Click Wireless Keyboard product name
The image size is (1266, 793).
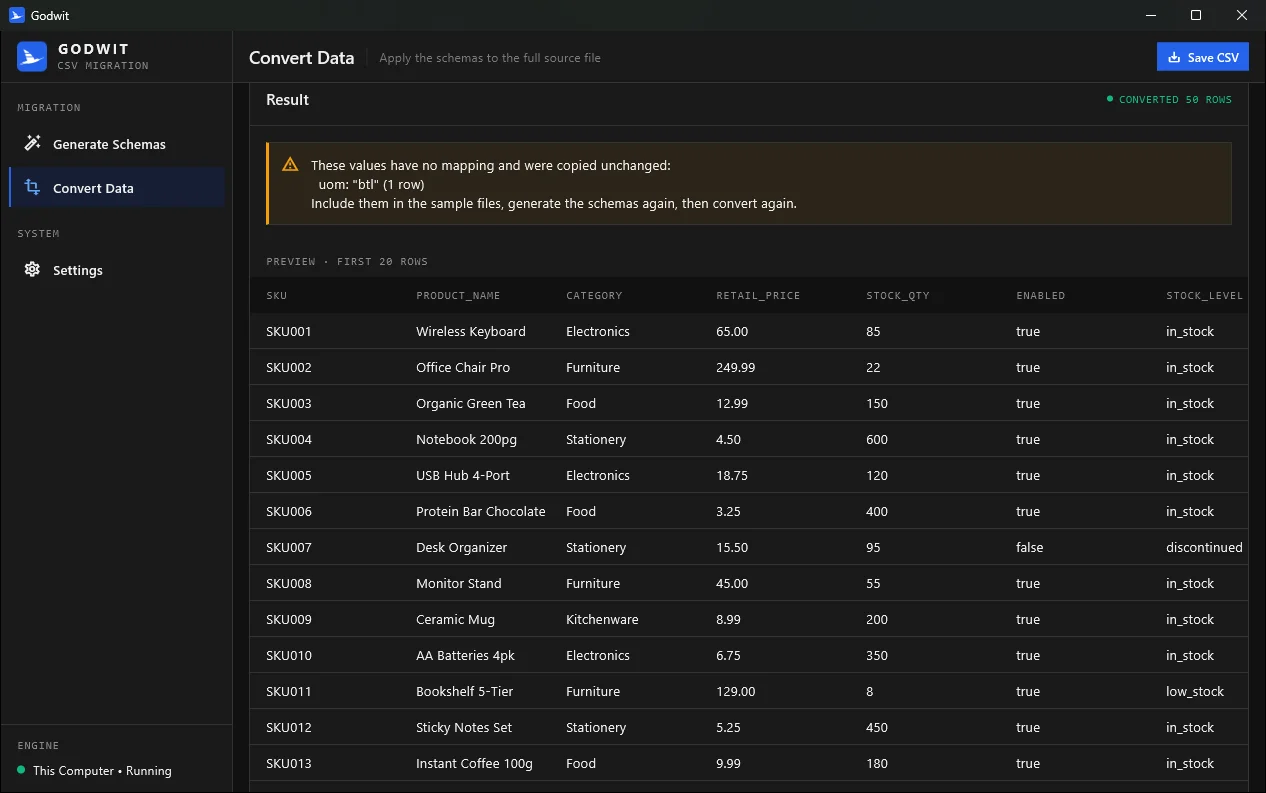471,331
